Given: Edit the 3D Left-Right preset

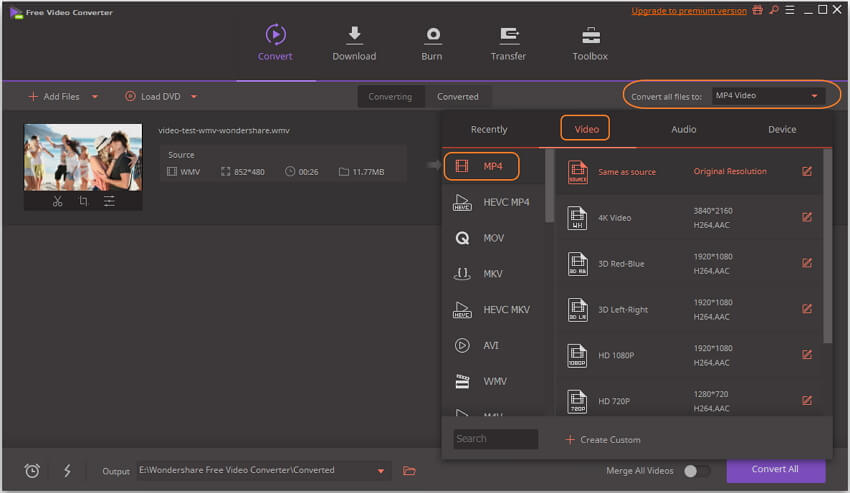Looking at the screenshot, I should tap(807, 309).
